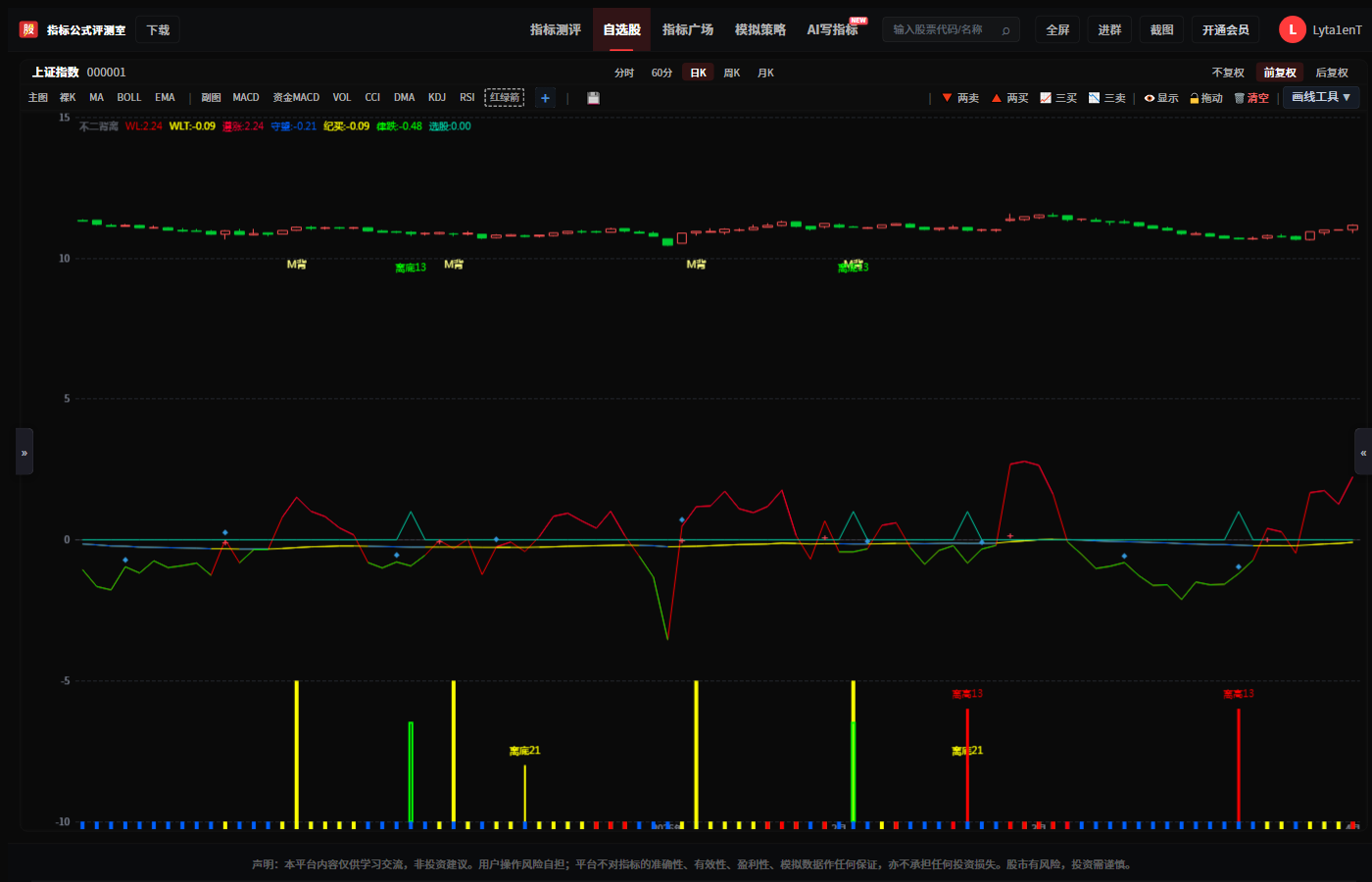Select the 三买 chart marker tool

1058,98
